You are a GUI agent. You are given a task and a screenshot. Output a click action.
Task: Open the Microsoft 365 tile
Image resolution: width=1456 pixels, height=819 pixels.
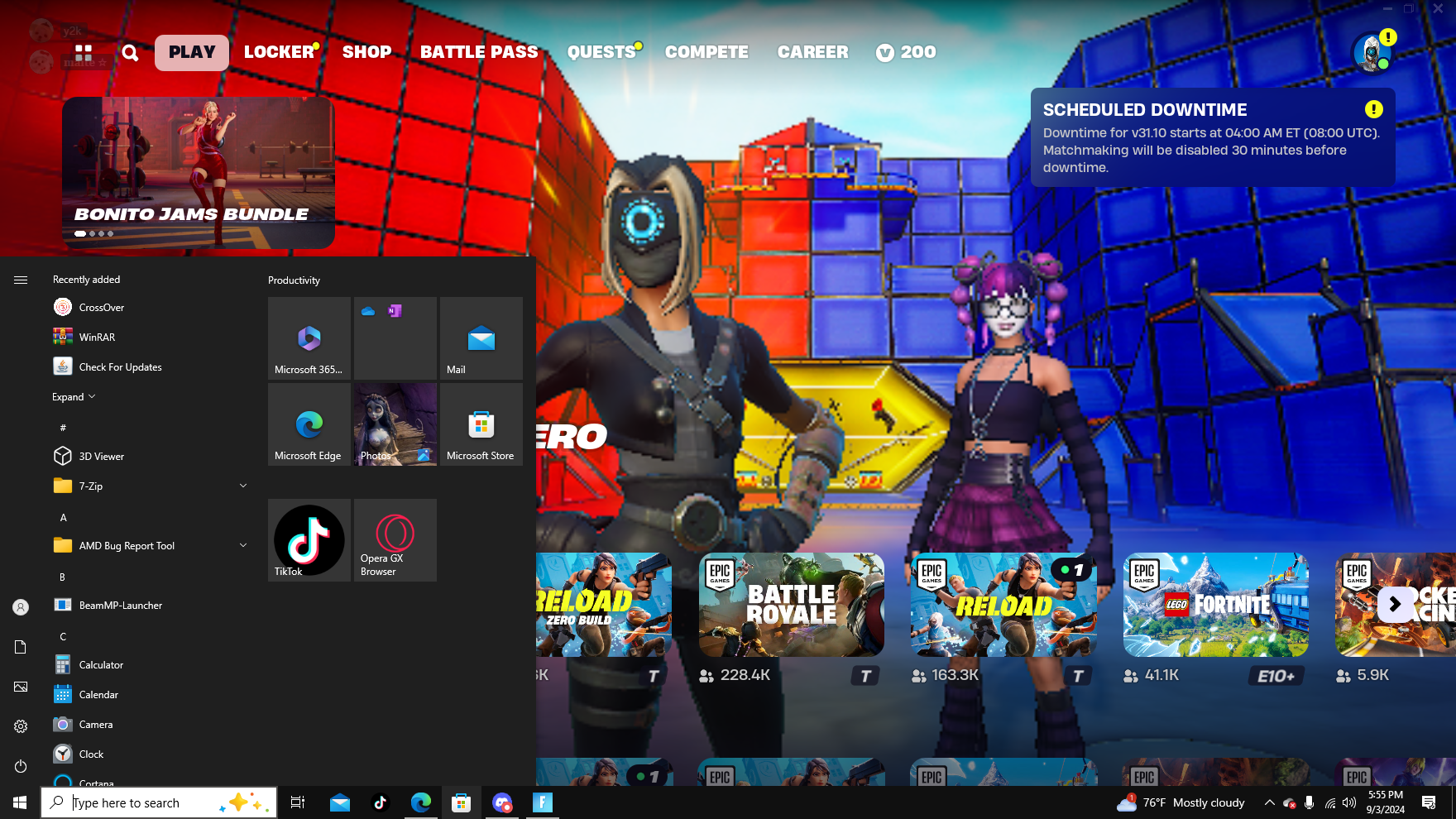coord(309,338)
